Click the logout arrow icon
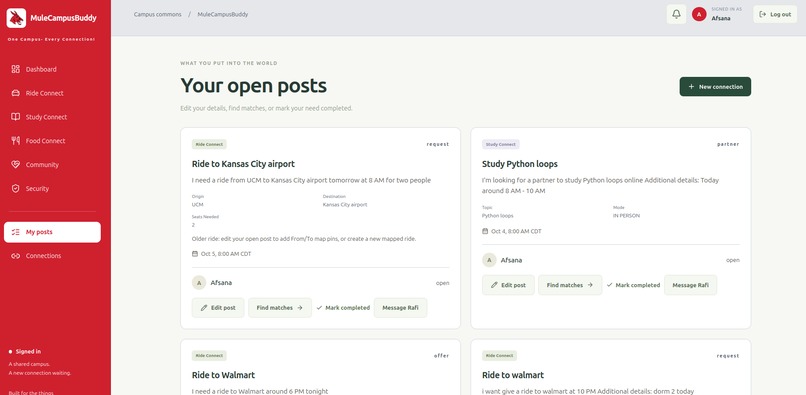This screenshot has width=806, height=395. 763,14
